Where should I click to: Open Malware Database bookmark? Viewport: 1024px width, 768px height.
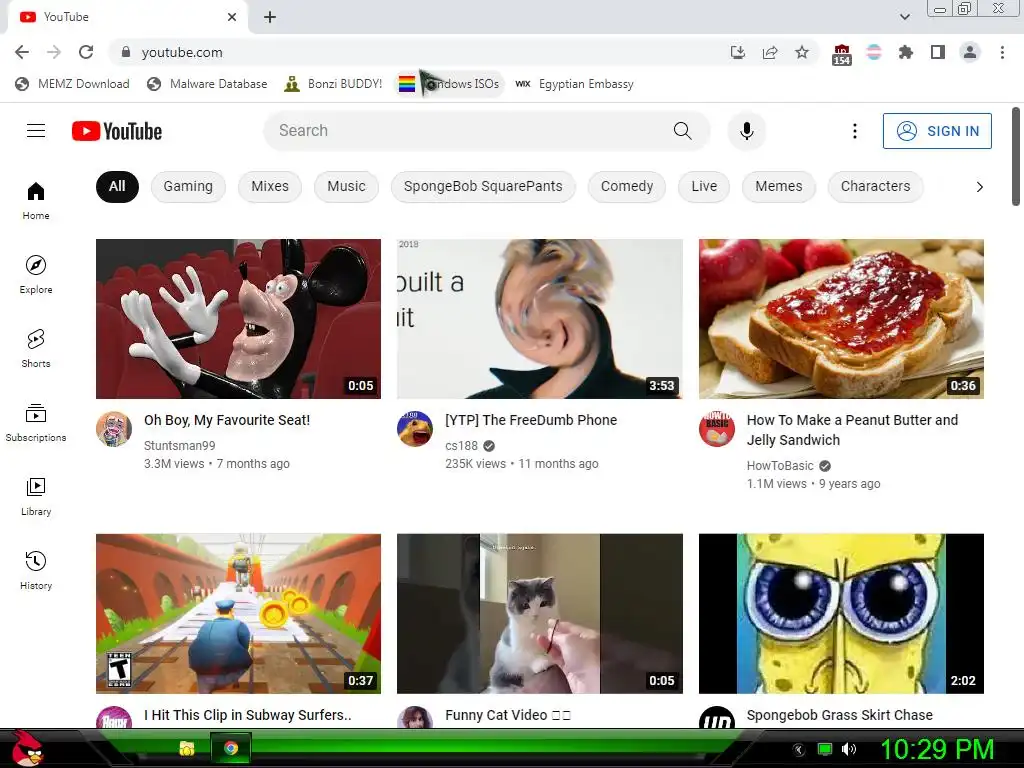208,84
